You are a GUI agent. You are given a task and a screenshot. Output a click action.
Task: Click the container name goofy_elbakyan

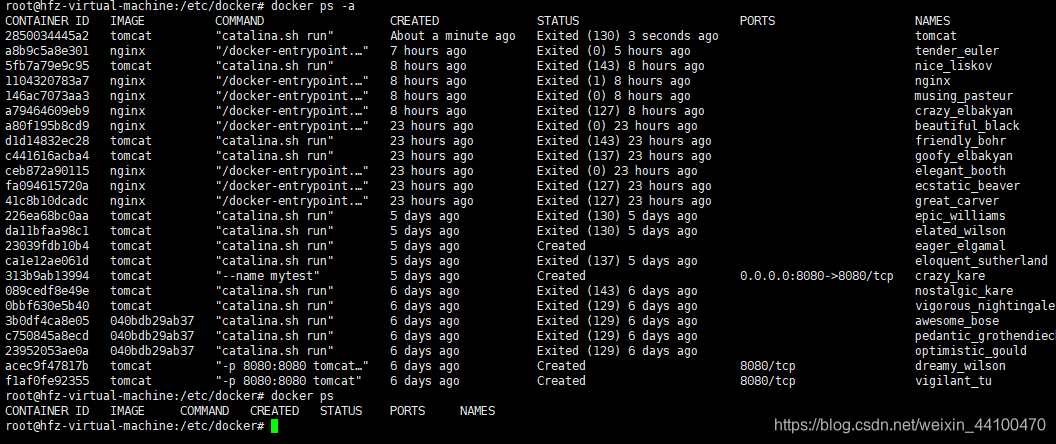pyautogui.click(x=964, y=156)
